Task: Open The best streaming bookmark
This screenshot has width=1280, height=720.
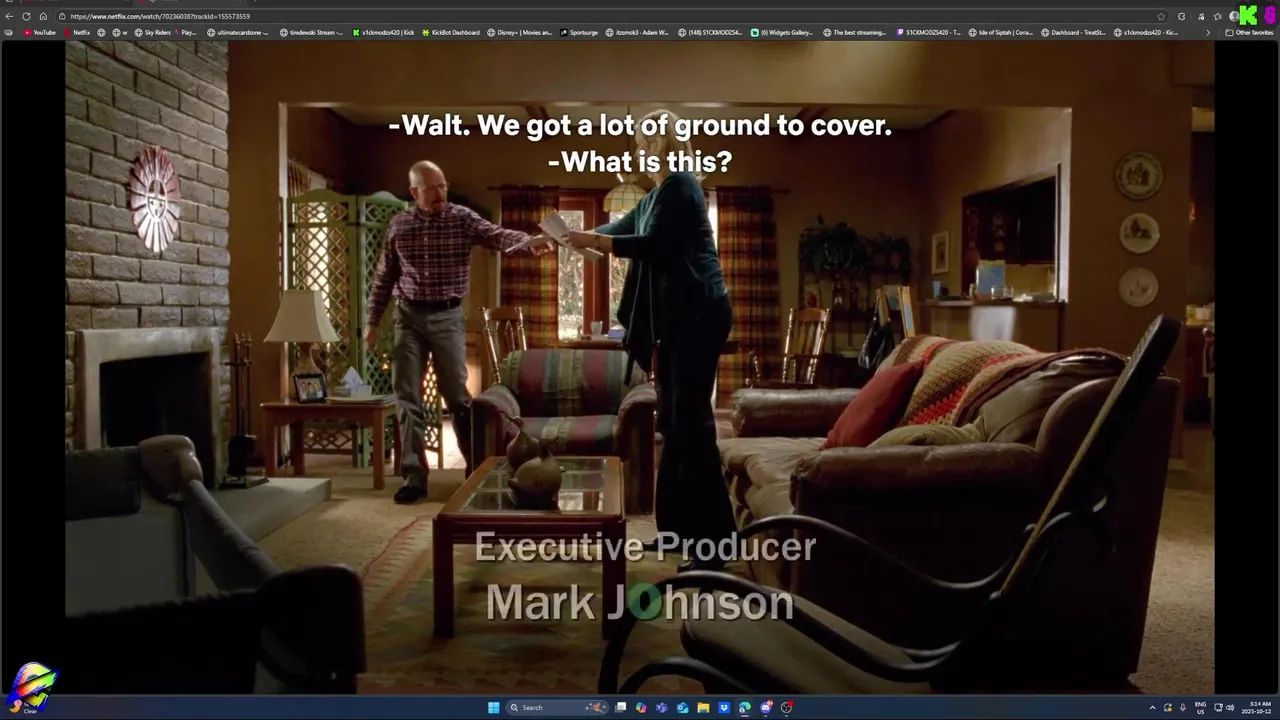Action: (x=855, y=32)
